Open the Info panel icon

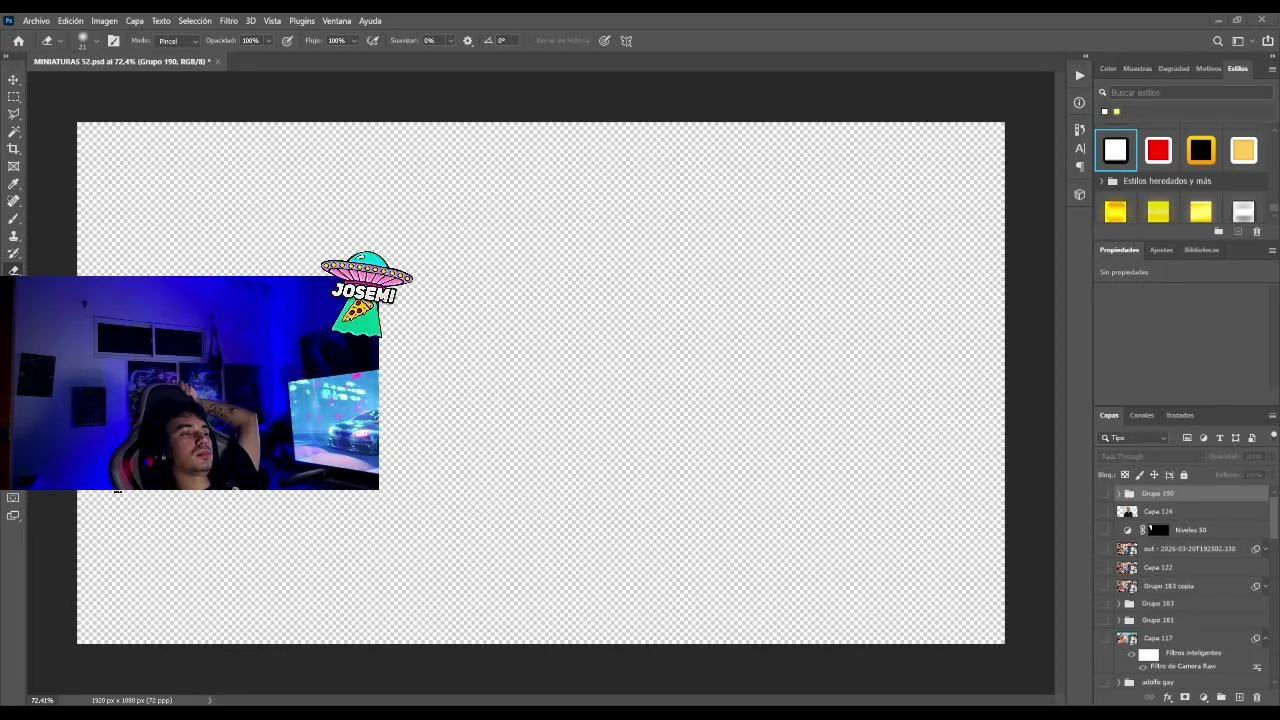pyautogui.click(x=1079, y=102)
